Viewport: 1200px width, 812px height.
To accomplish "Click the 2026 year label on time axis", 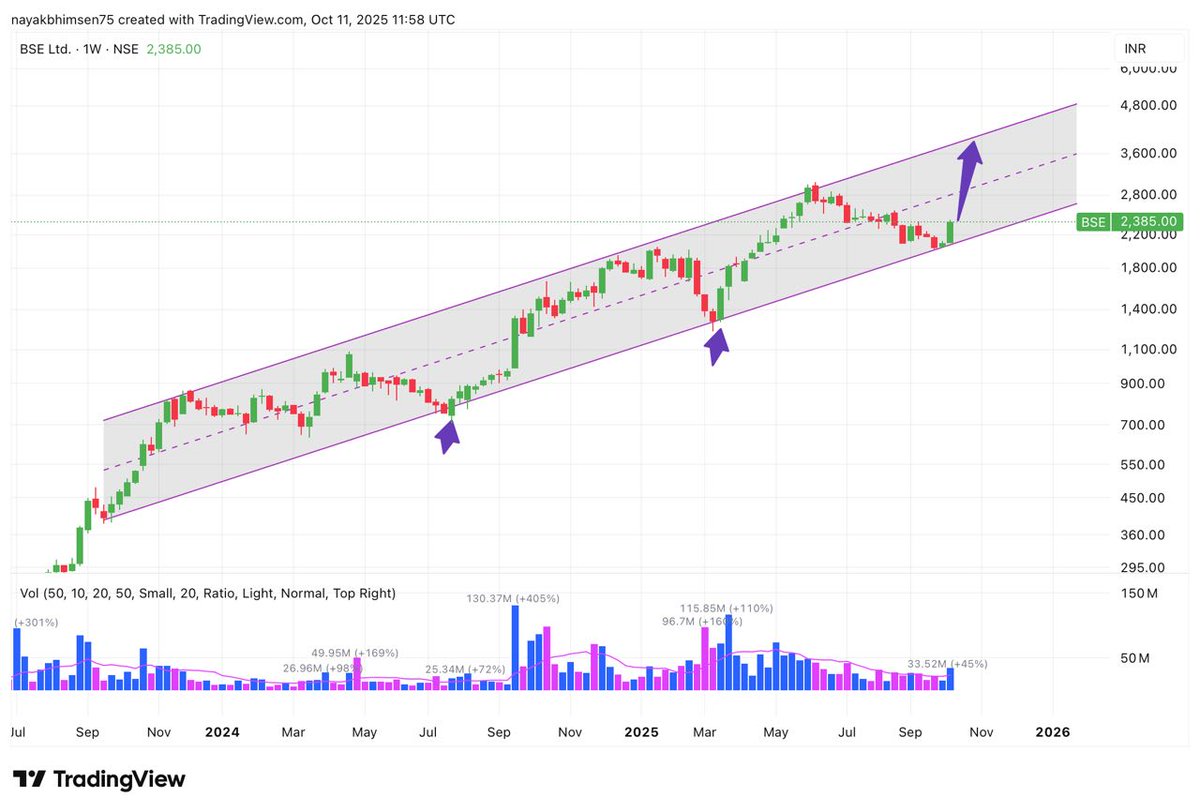I will pyautogui.click(x=1053, y=731).
